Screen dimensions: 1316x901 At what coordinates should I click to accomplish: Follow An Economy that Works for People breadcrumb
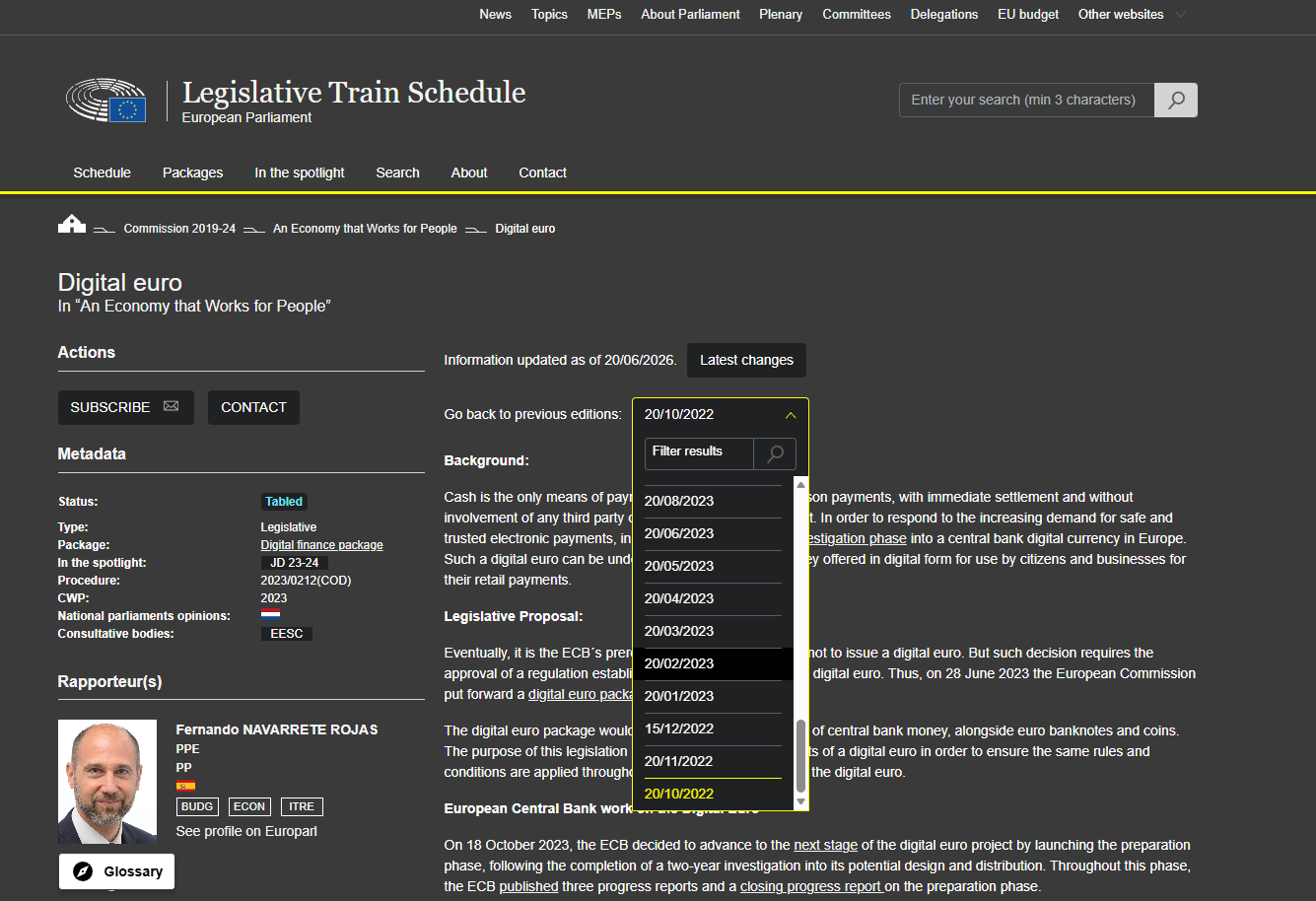pyautogui.click(x=365, y=229)
